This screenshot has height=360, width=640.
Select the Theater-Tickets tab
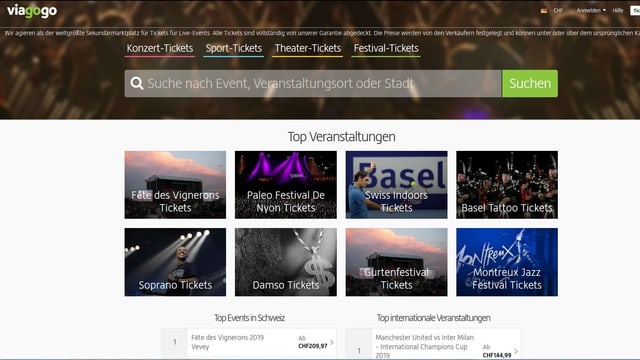307,49
